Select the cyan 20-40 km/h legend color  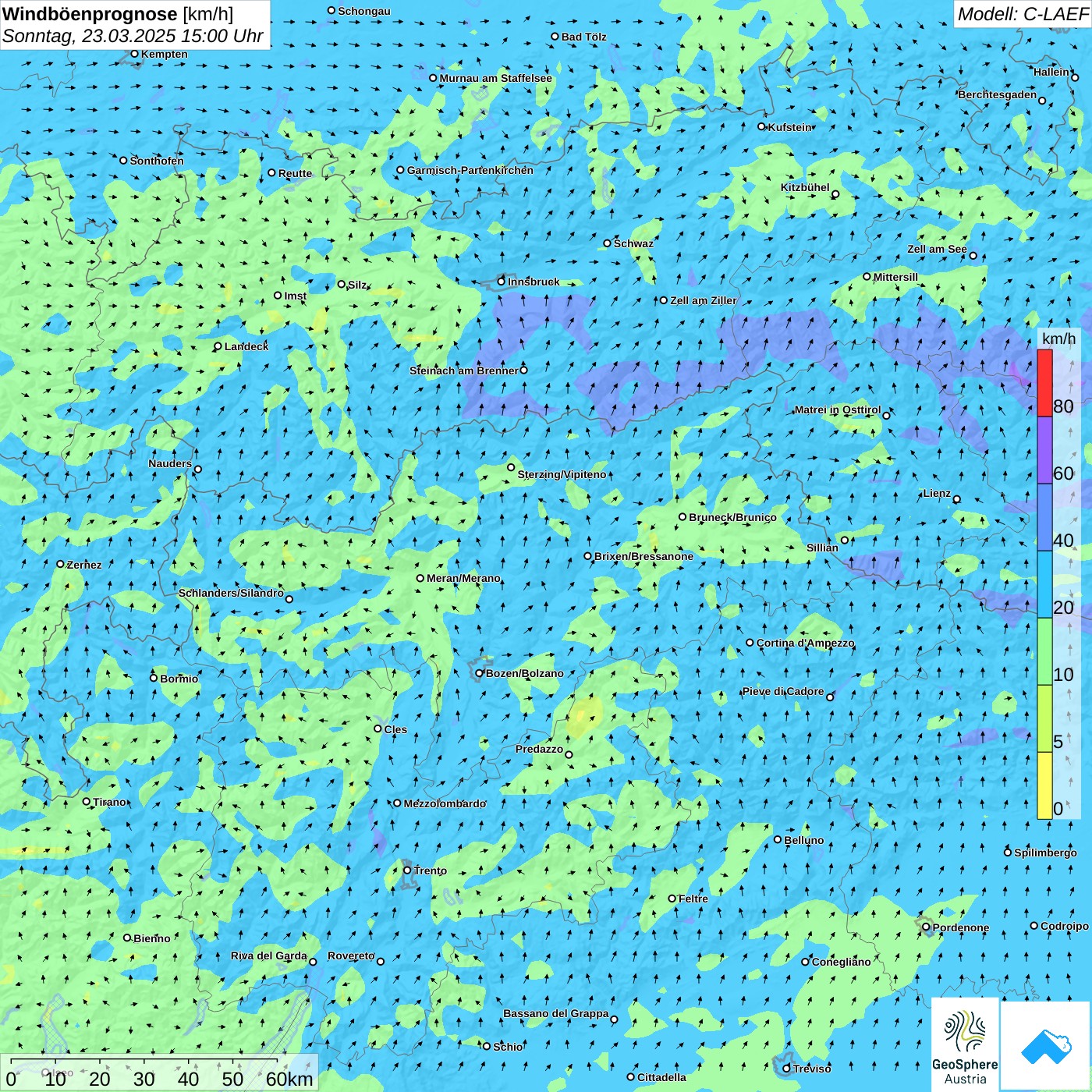coord(1044,584)
